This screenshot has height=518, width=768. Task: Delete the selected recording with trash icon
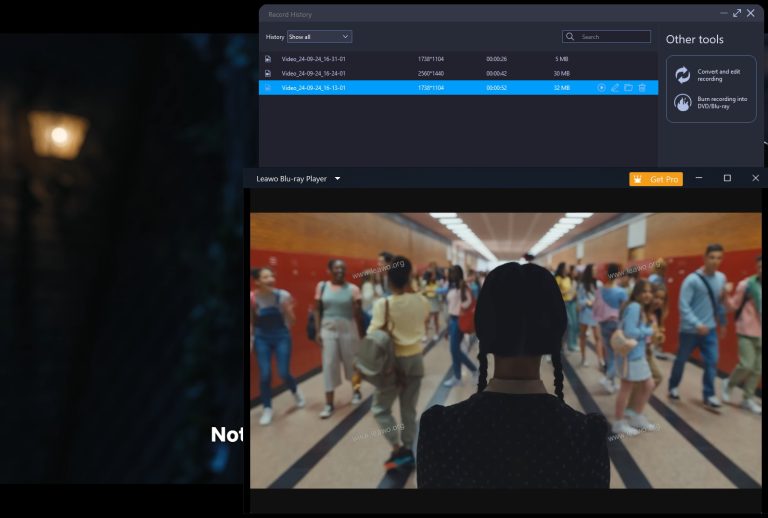(642, 88)
